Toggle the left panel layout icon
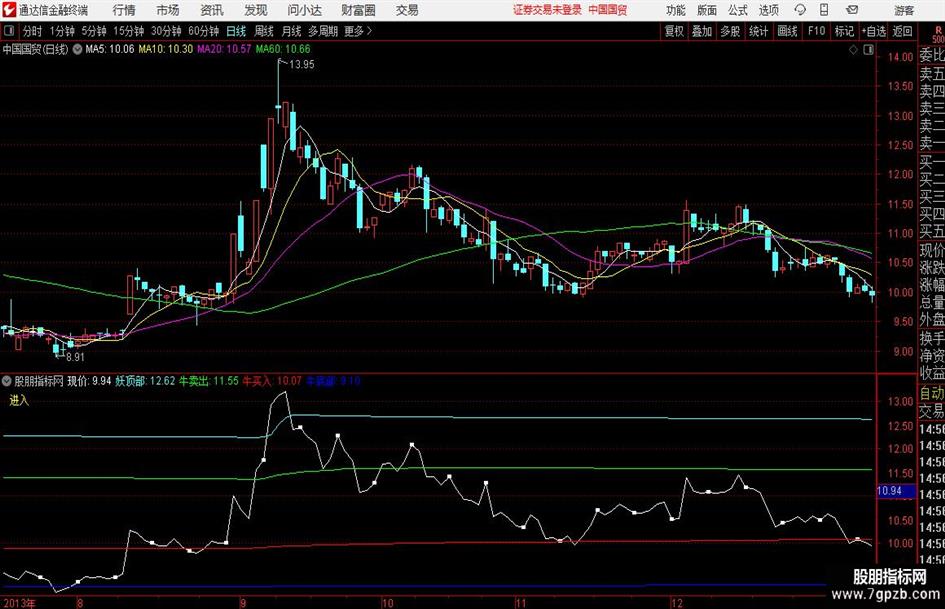This screenshot has width=945, height=609. tap(8, 31)
